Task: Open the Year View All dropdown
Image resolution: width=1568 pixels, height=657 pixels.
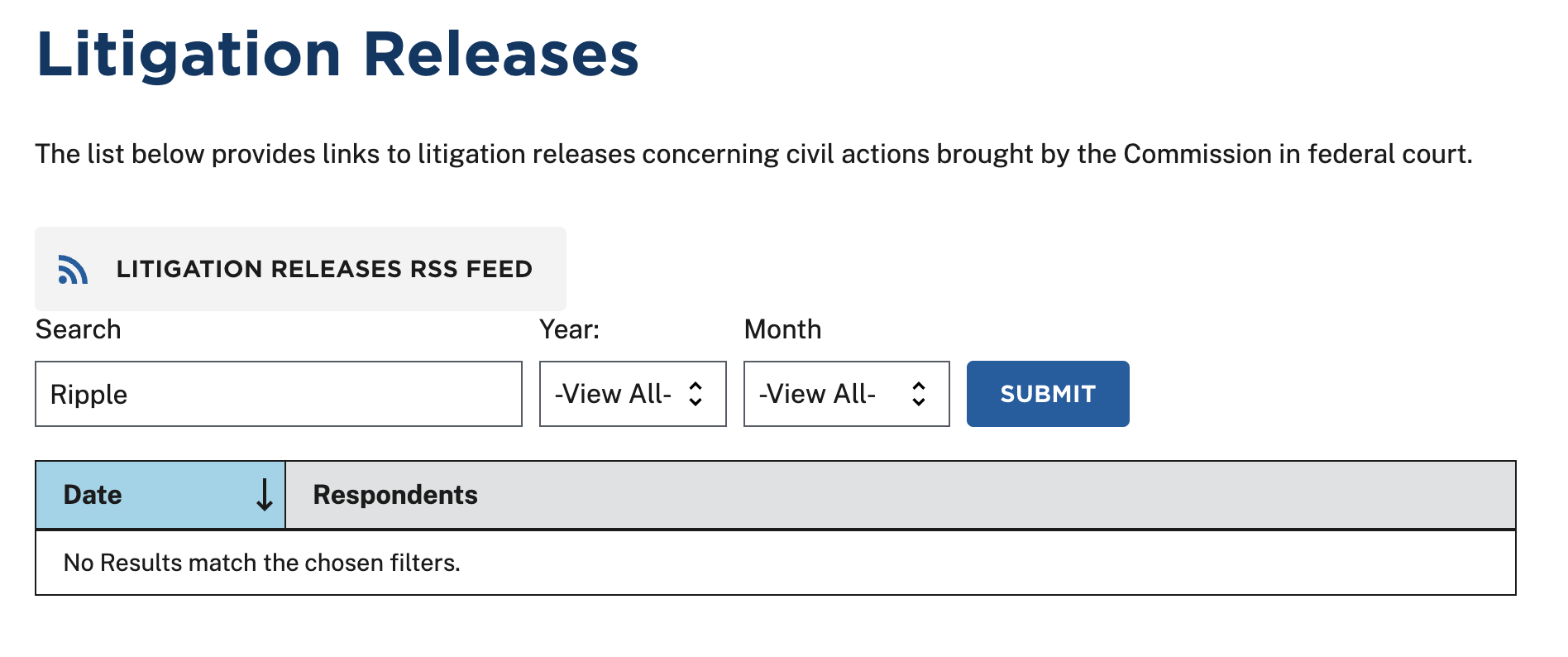Action: 633,394
